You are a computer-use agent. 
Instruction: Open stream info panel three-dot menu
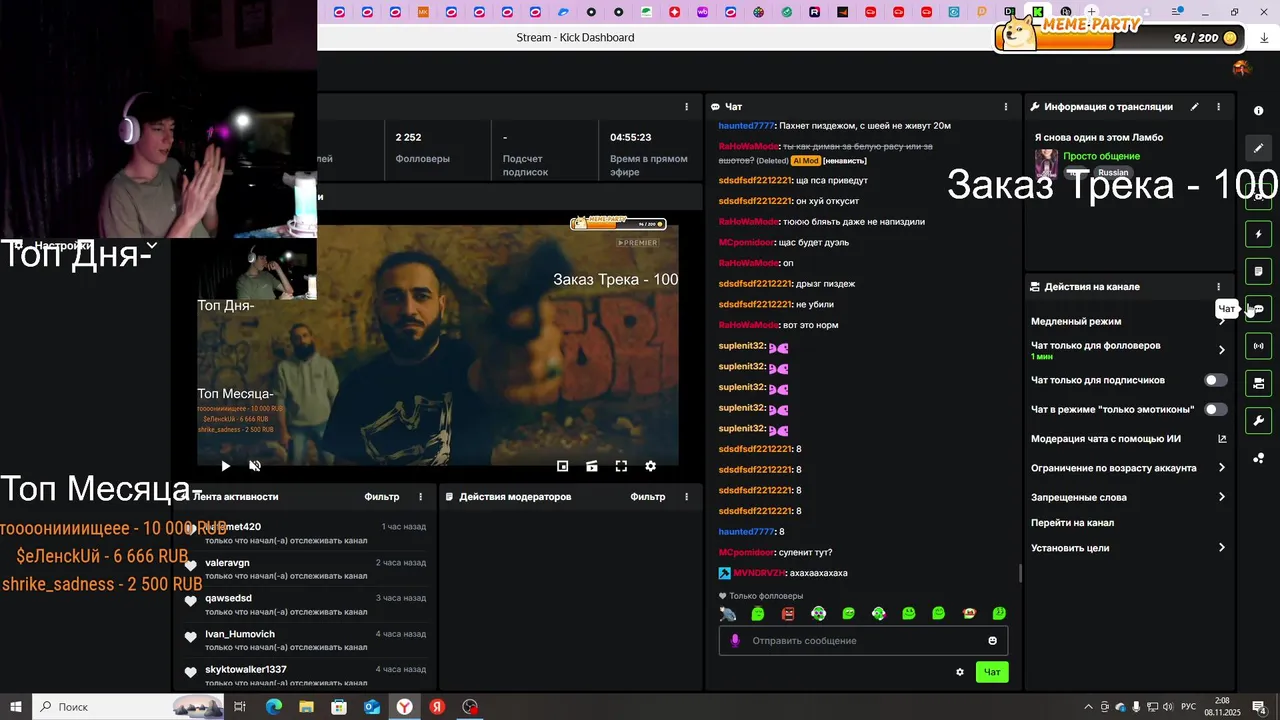point(1218,107)
